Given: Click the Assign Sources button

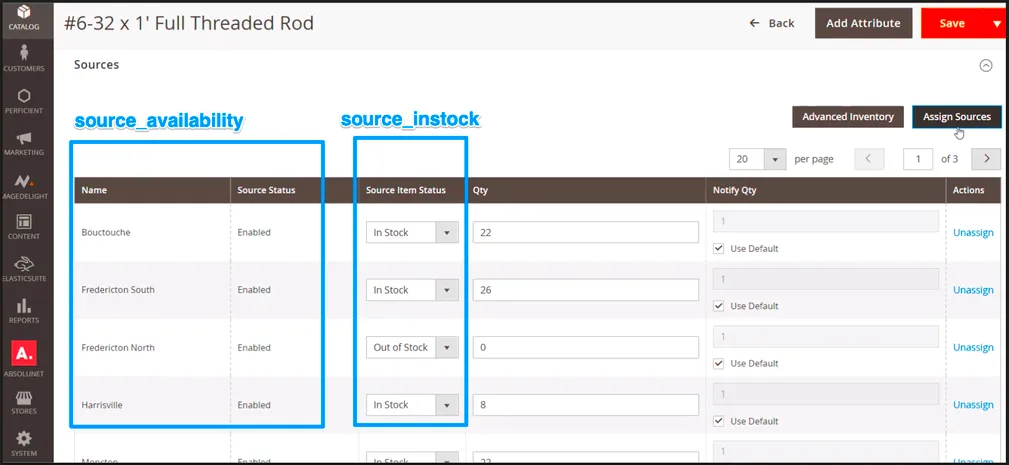Looking at the screenshot, I should 956,117.
